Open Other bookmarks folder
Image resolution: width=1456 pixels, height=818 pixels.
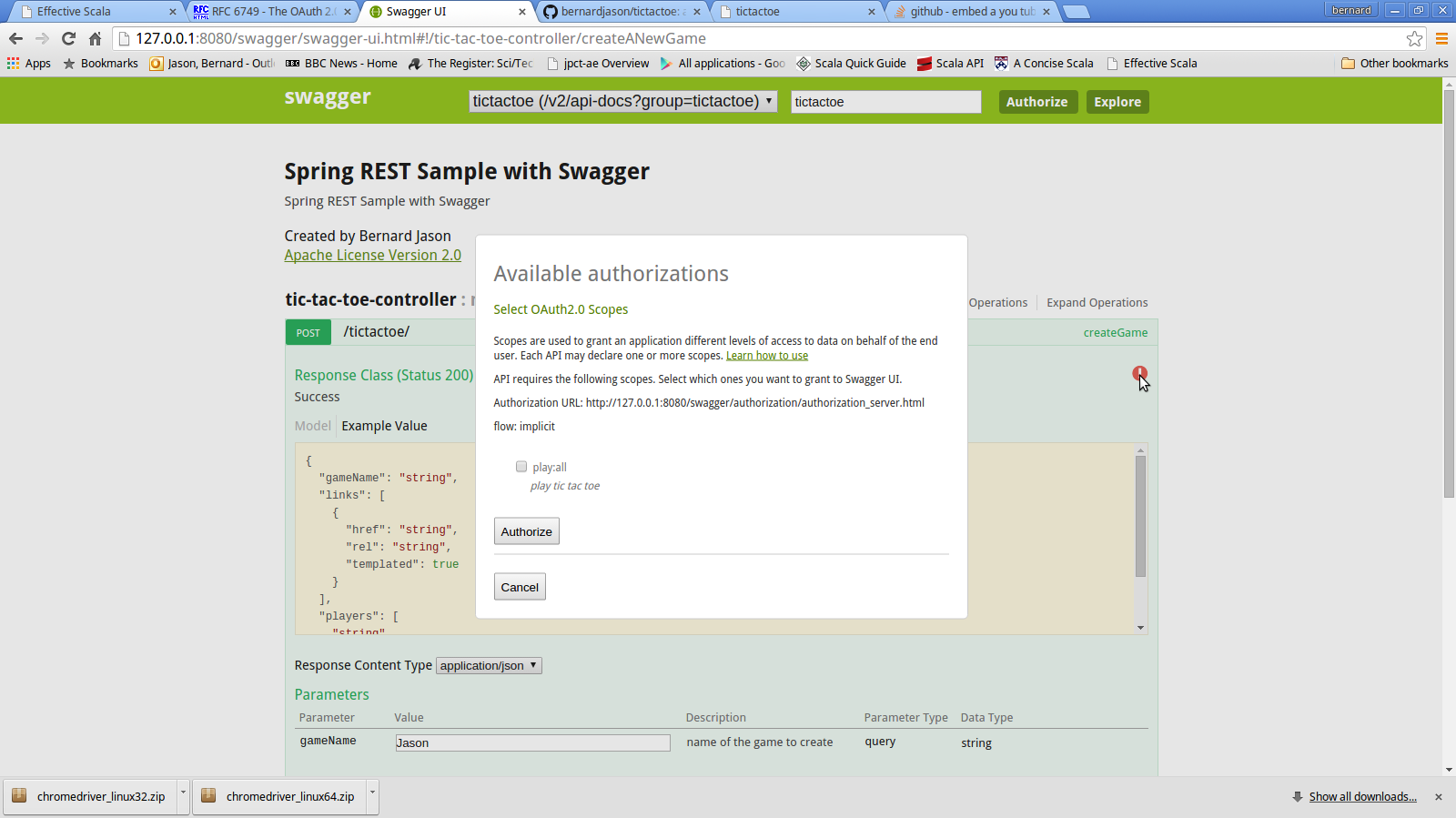(1394, 63)
